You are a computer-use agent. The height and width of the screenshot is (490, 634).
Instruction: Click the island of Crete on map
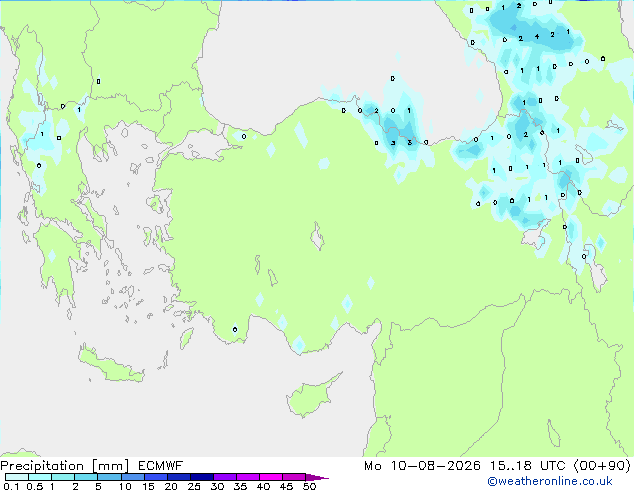(x=110, y=365)
